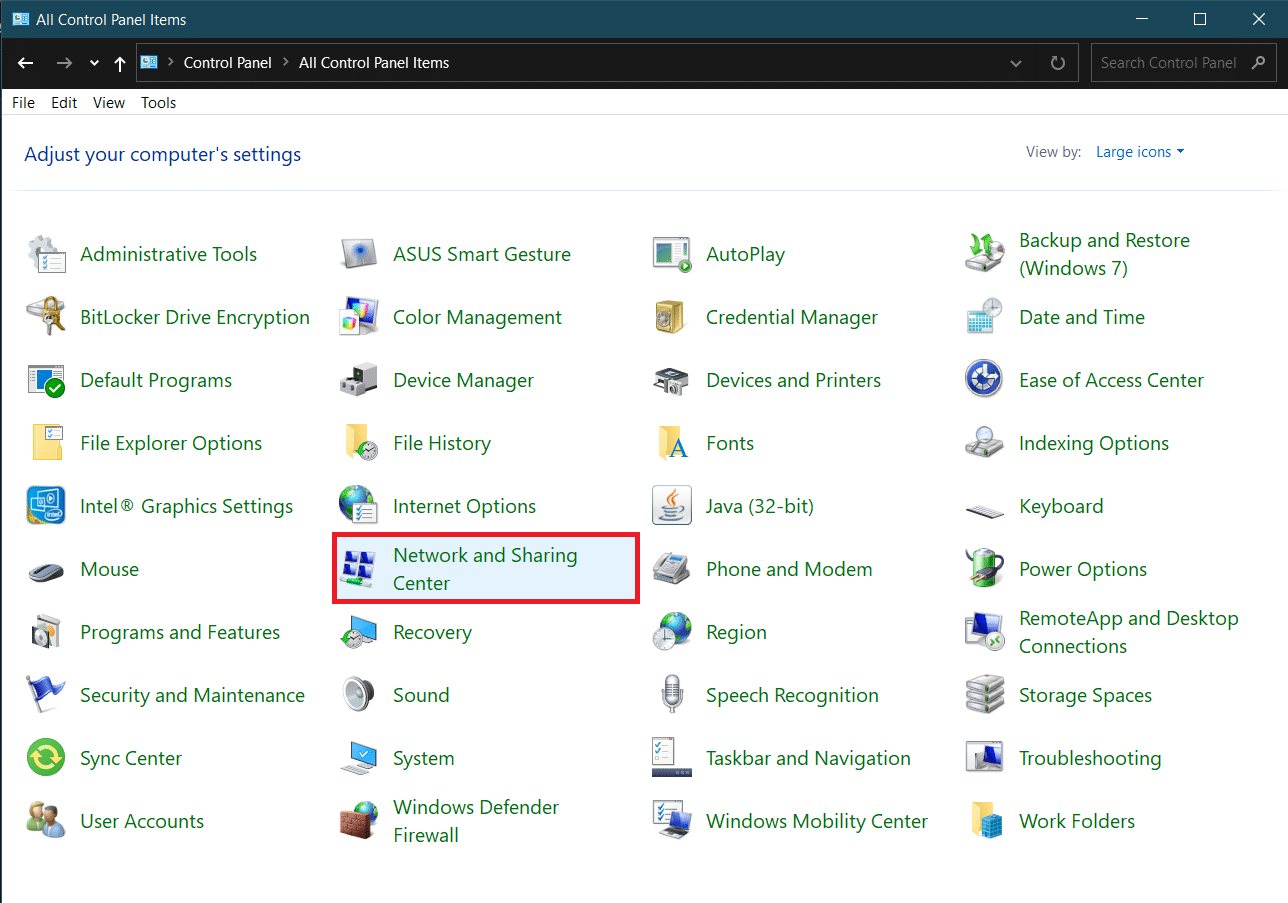
Task: Click the Keyboard icon
Action: [985, 509]
